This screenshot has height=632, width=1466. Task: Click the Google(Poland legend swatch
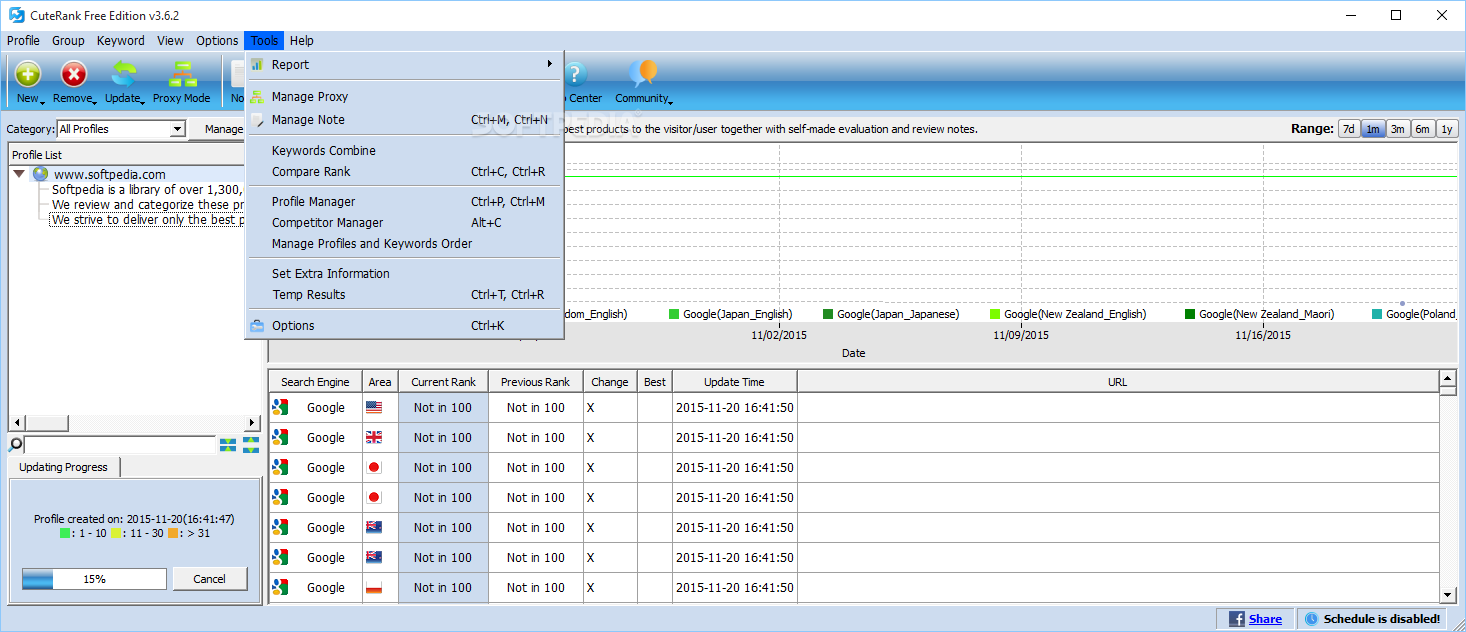[x=1377, y=314]
